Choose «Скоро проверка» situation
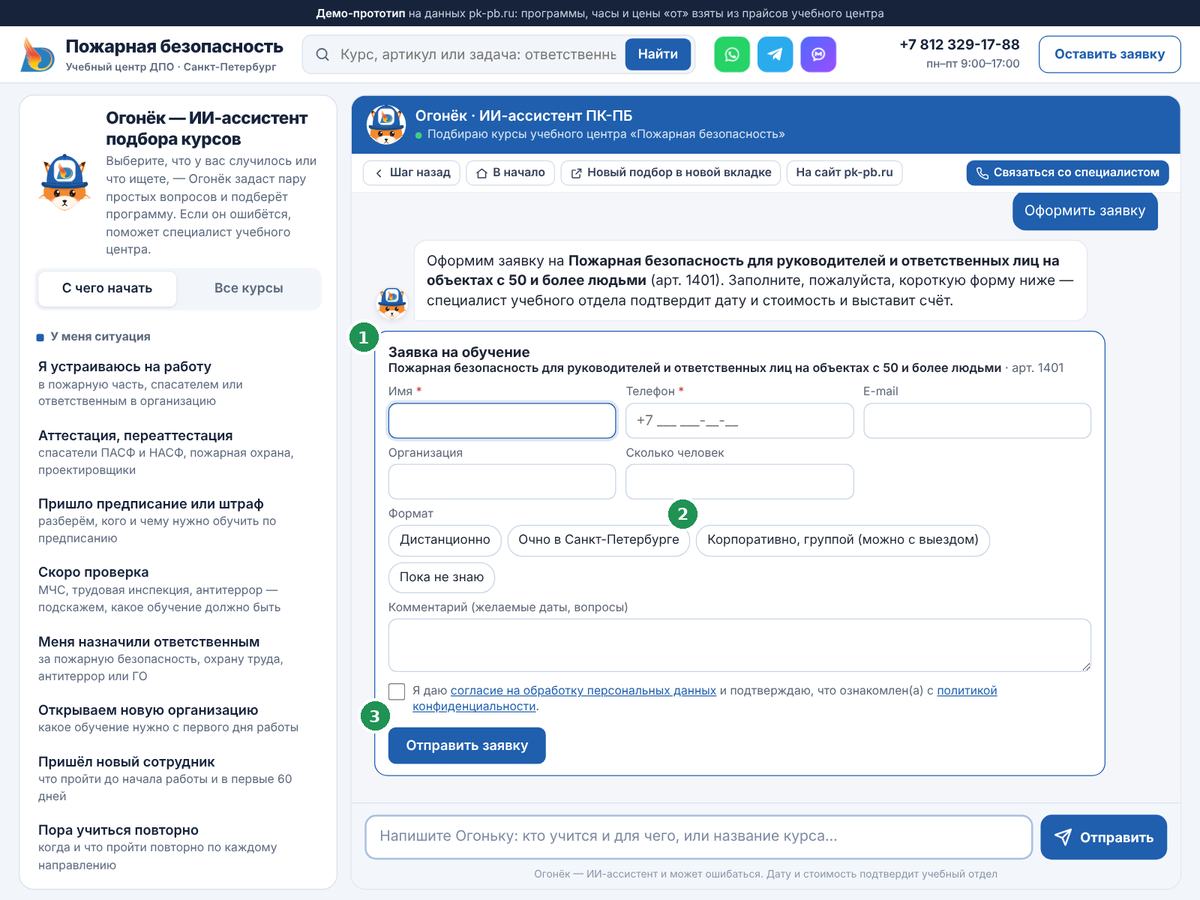This screenshot has width=1200, height=900. (179, 589)
